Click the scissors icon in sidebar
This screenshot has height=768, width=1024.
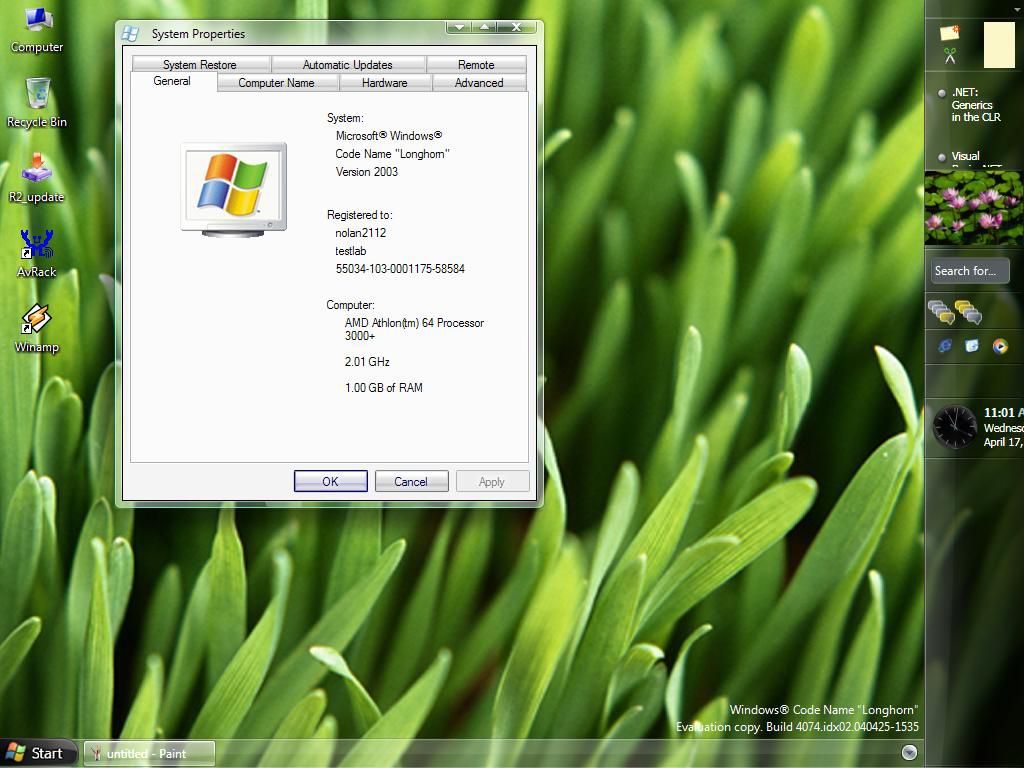point(950,56)
